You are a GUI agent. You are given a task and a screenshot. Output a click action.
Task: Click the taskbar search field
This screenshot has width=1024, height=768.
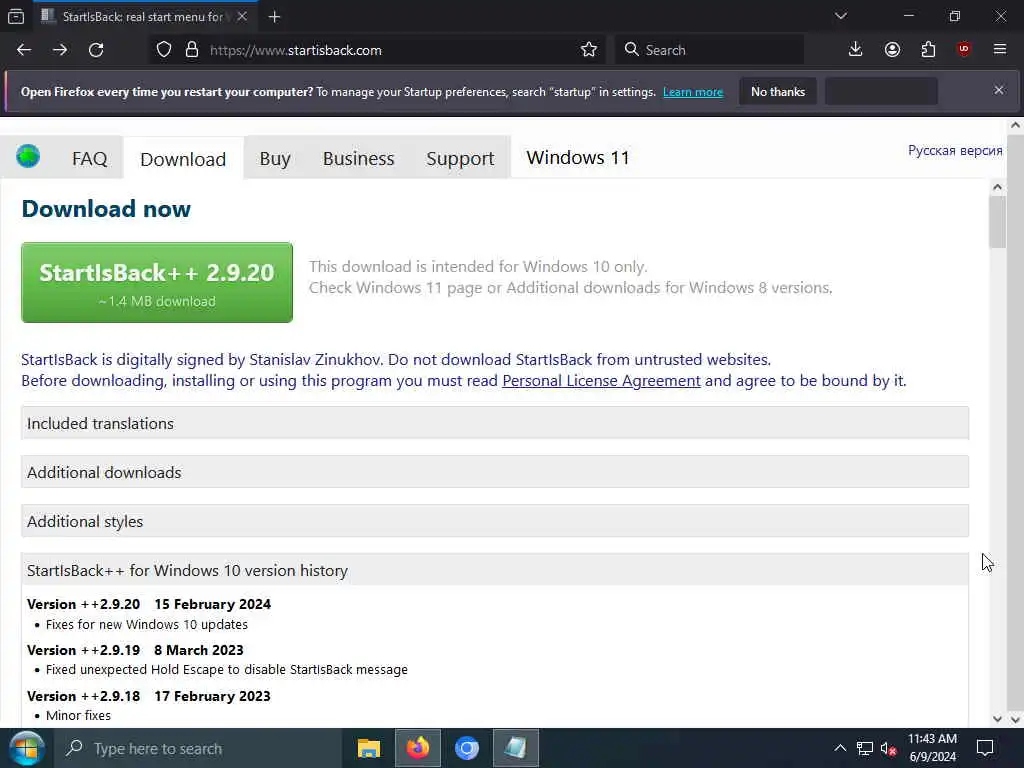[198, 748]
